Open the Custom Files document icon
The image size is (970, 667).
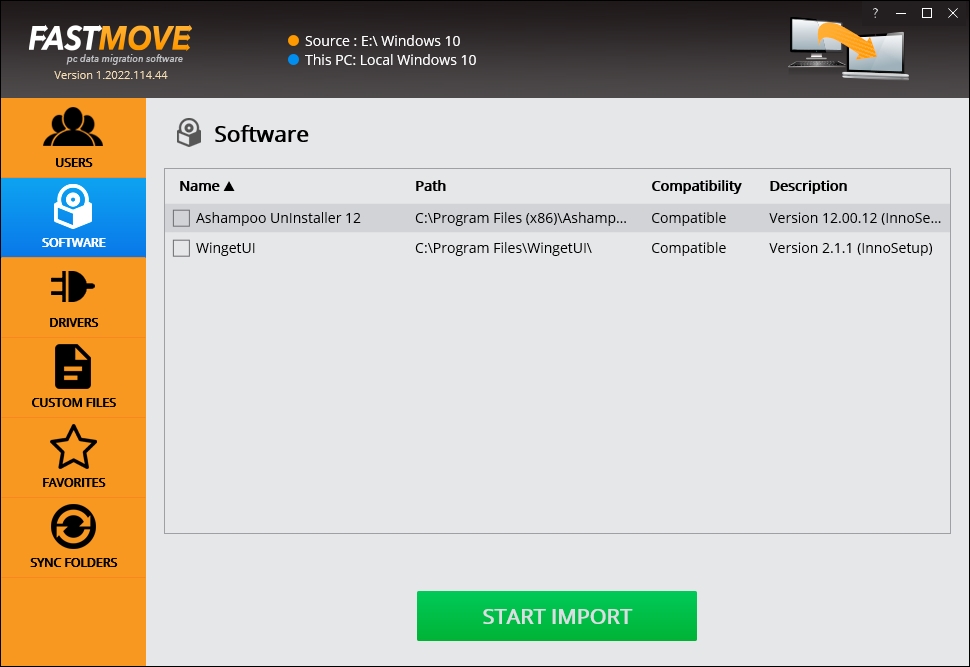point(73,366)
